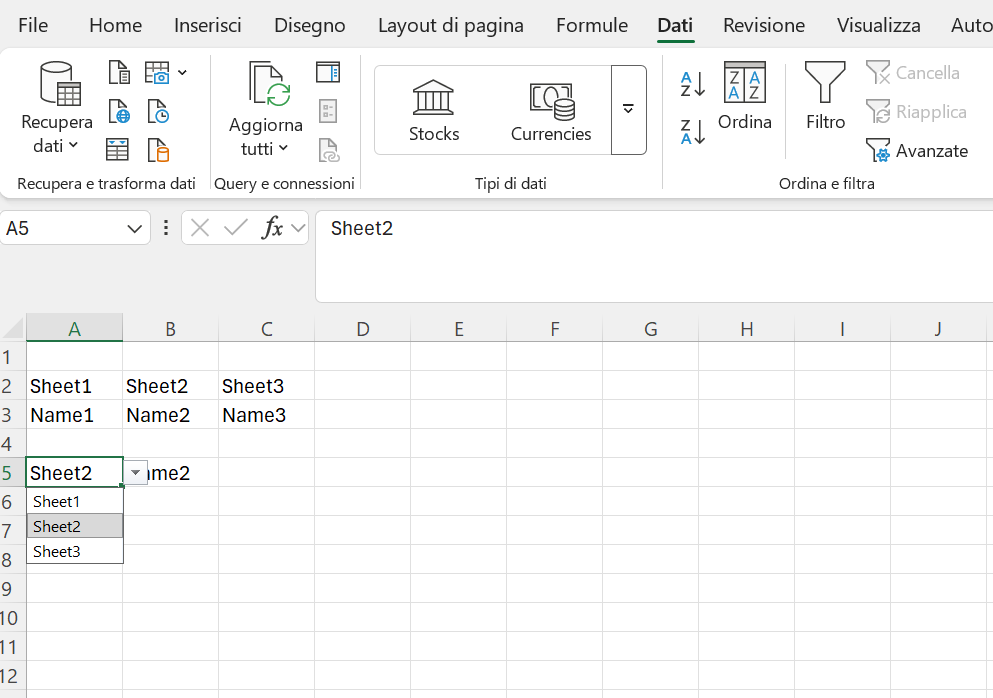Open the File menu
Screen dimensions: 993x698
click(33, 25)
